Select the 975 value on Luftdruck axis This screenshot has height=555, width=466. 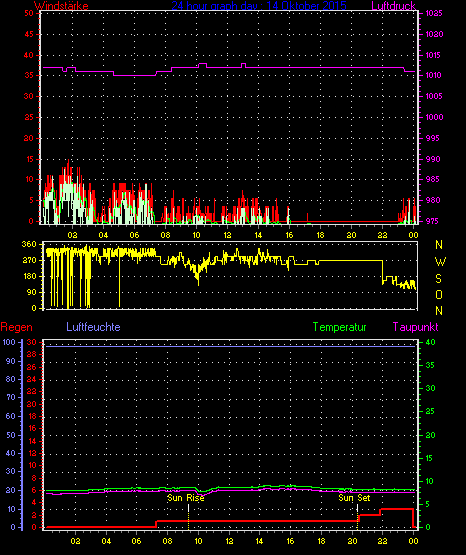point(432,221)
